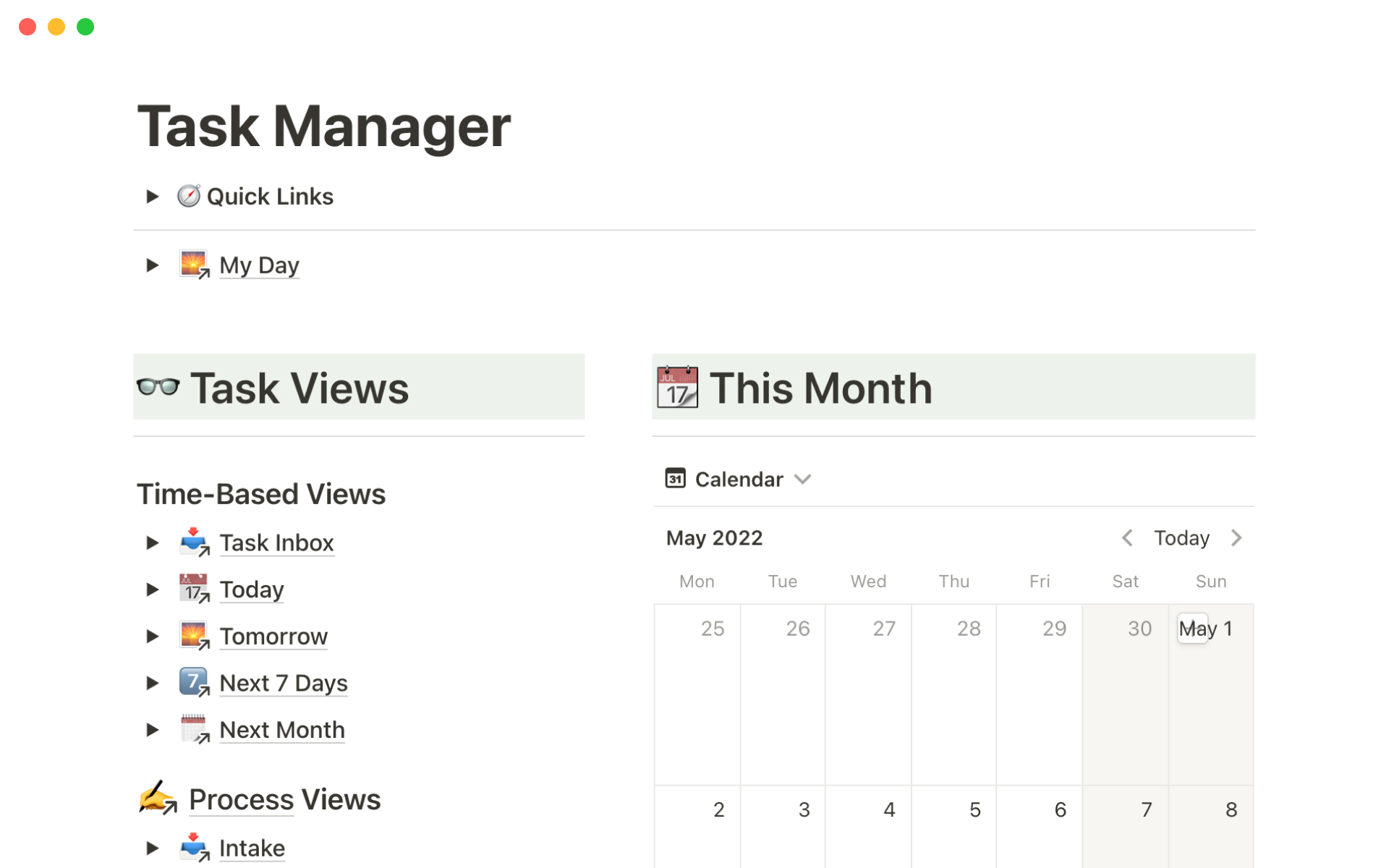
Task: Click the spiral calendar icon for Next Month
Action: tap(194, 729)
